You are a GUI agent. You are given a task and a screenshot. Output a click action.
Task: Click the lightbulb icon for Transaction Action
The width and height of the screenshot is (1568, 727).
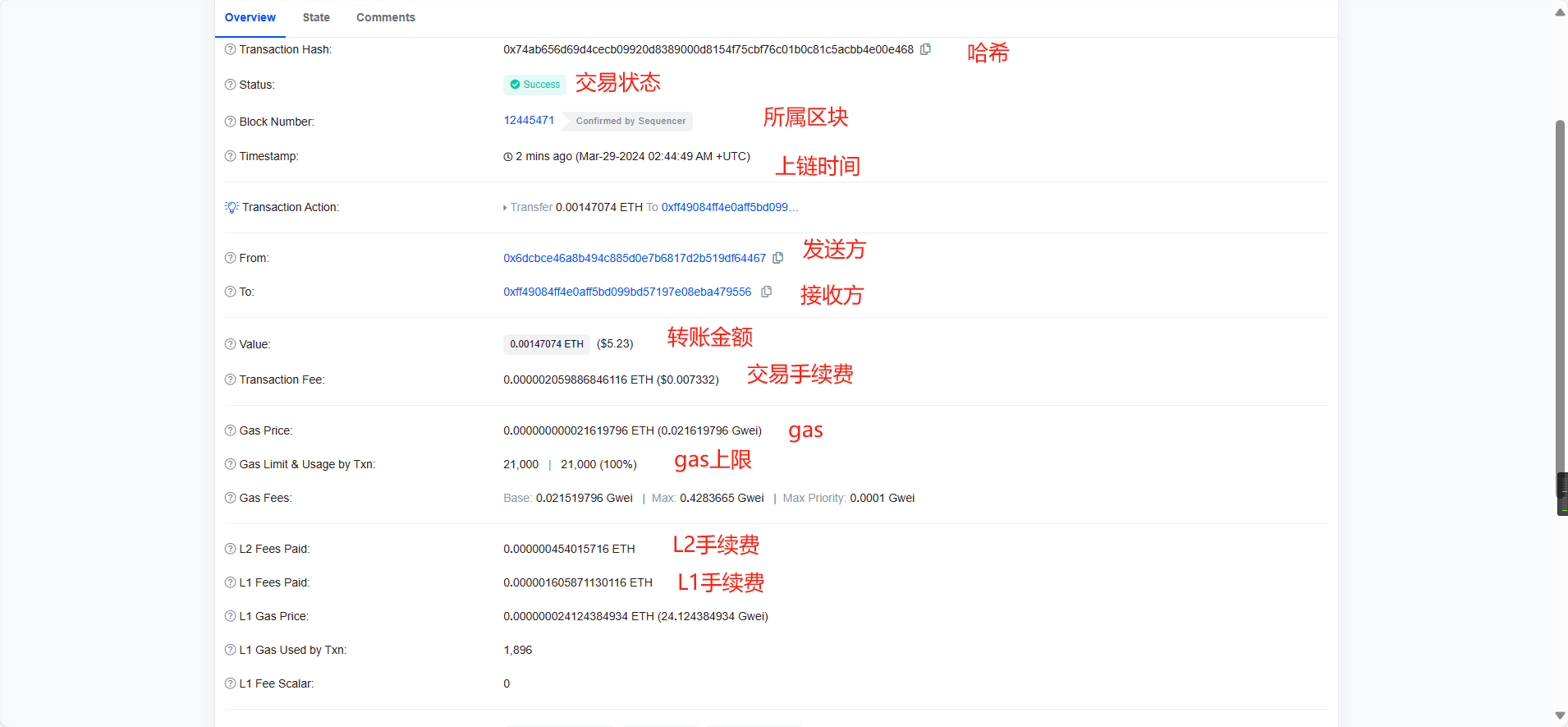tap(232, 207)
